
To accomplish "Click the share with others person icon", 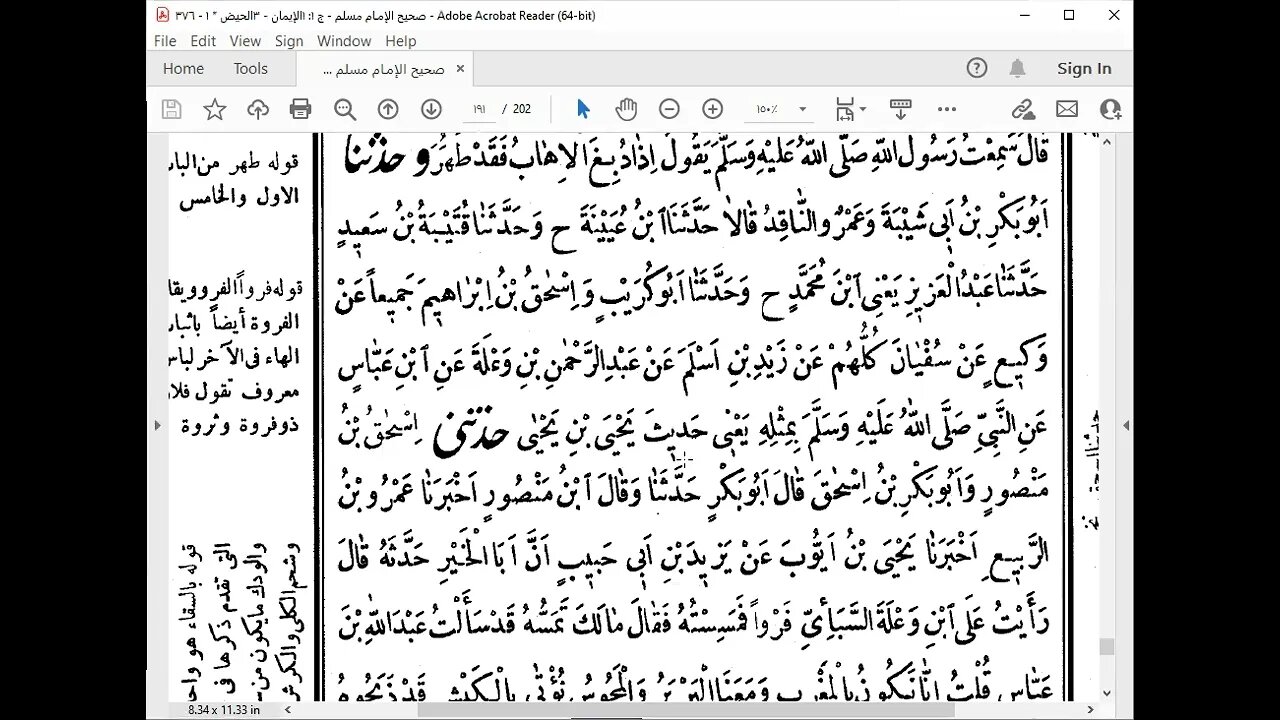I will tap(1110, 109).
